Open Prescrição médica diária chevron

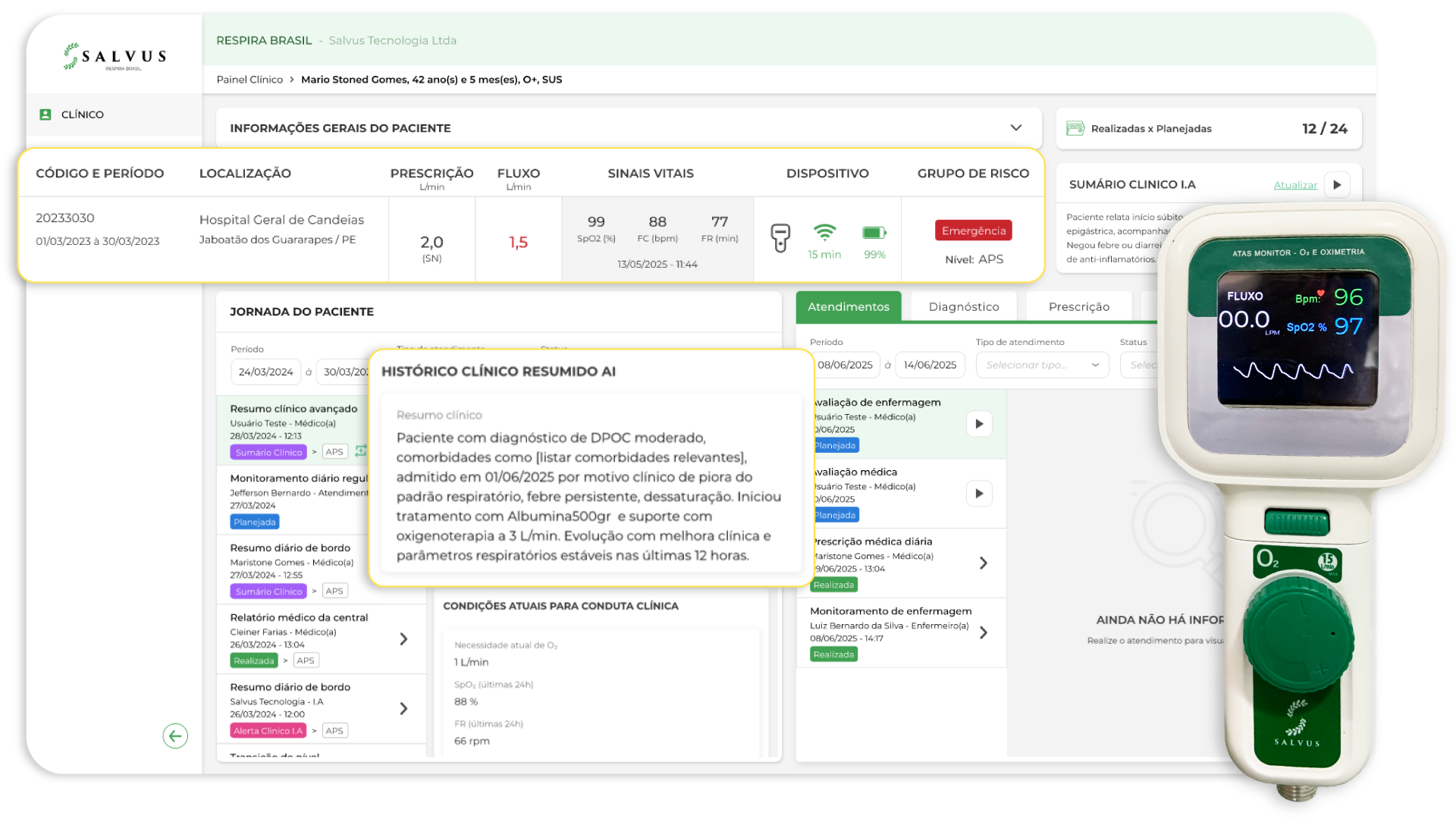(x=984, y=563)
